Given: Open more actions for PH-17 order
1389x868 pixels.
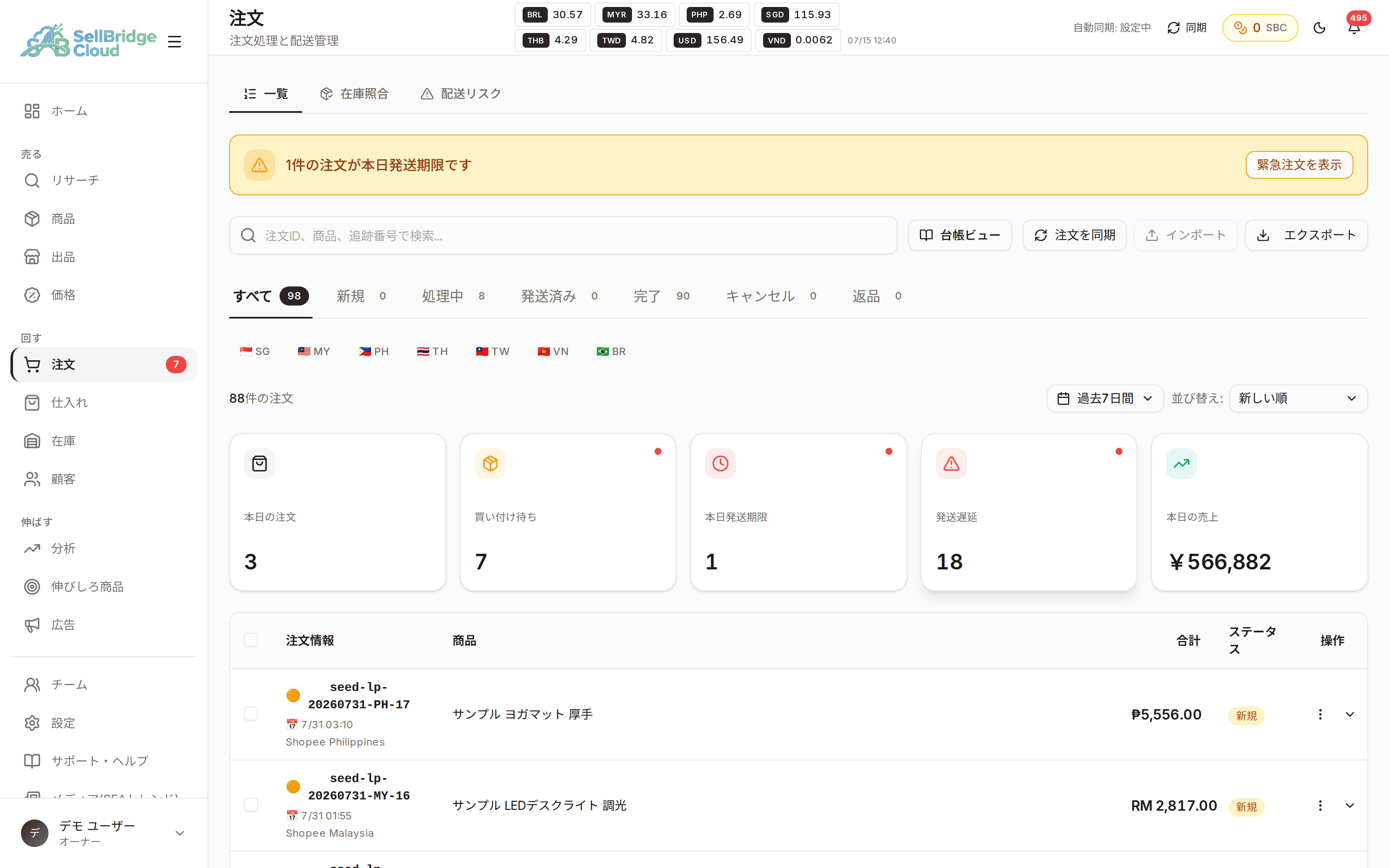Looking at the screenshot, I should [x=1320, y=714].
